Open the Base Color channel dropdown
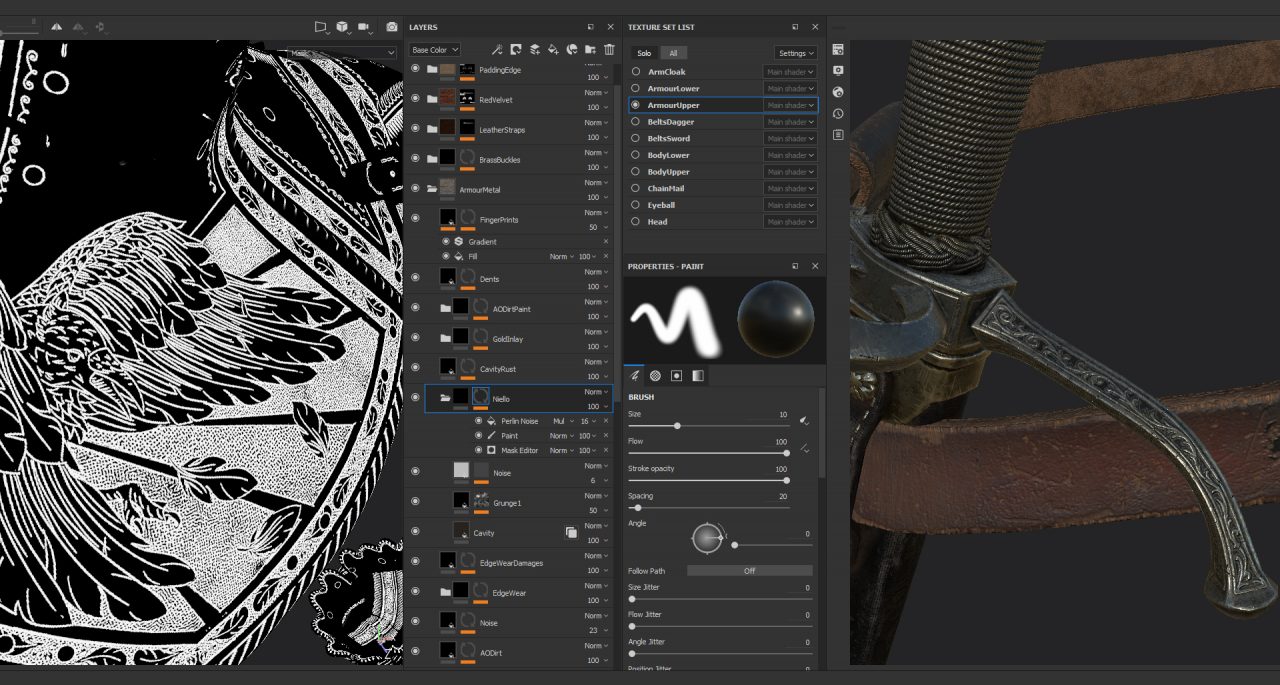Screen dimensions: 1280x685 pyautogui.click(x=436, y=49)
